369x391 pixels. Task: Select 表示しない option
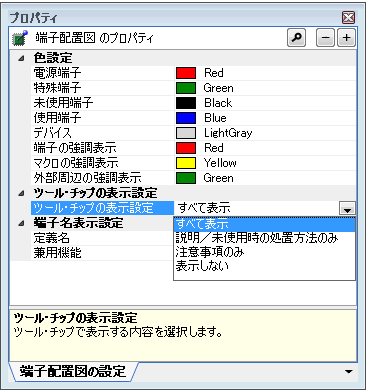(265, 266)
